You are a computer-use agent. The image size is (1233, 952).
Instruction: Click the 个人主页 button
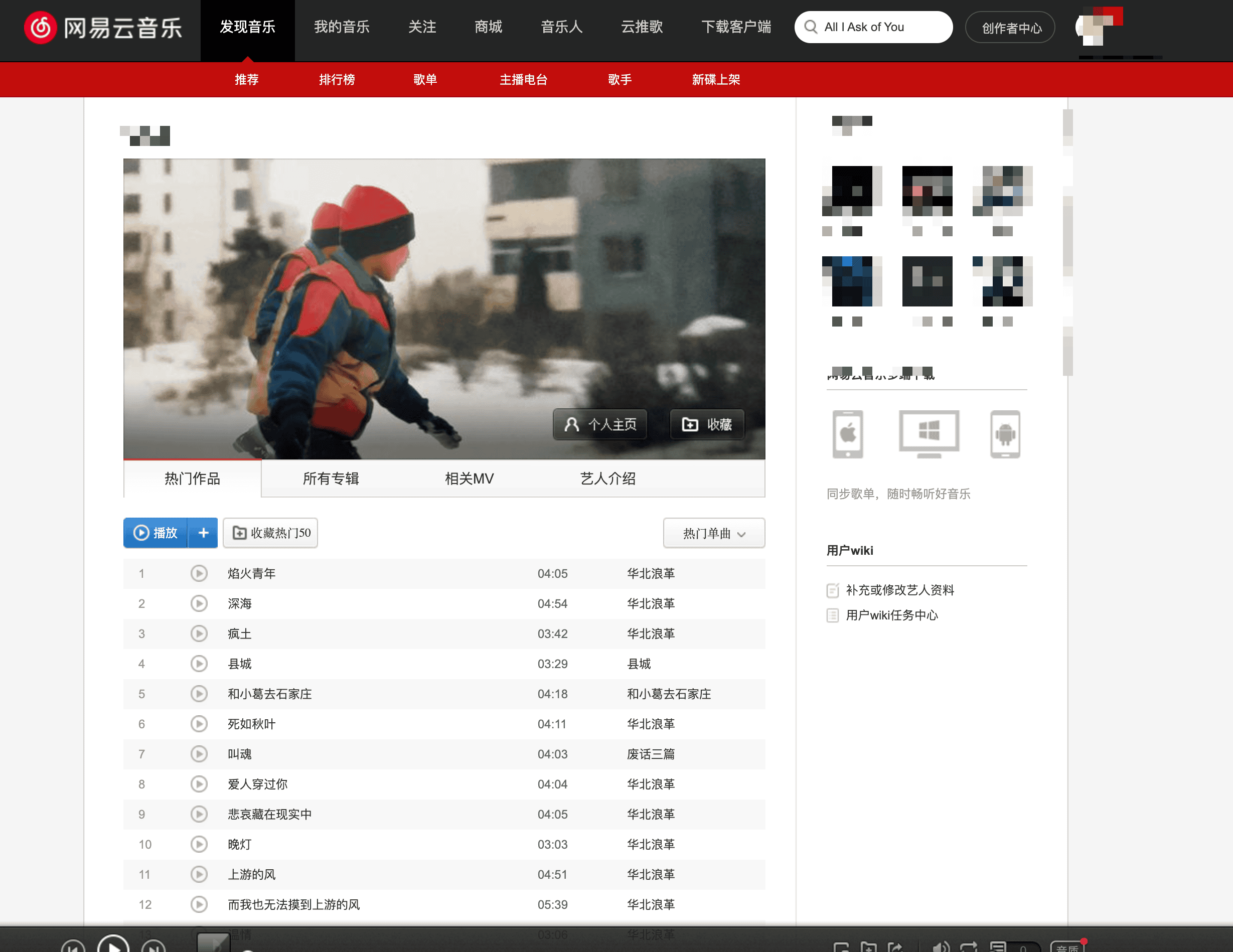pyautogui.click(x=600, y=424)
